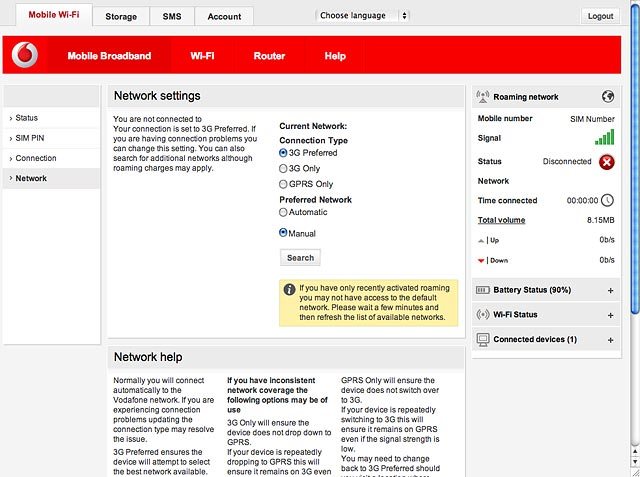
Task: Click the Total volume link
Action: (x=501, y=220)
